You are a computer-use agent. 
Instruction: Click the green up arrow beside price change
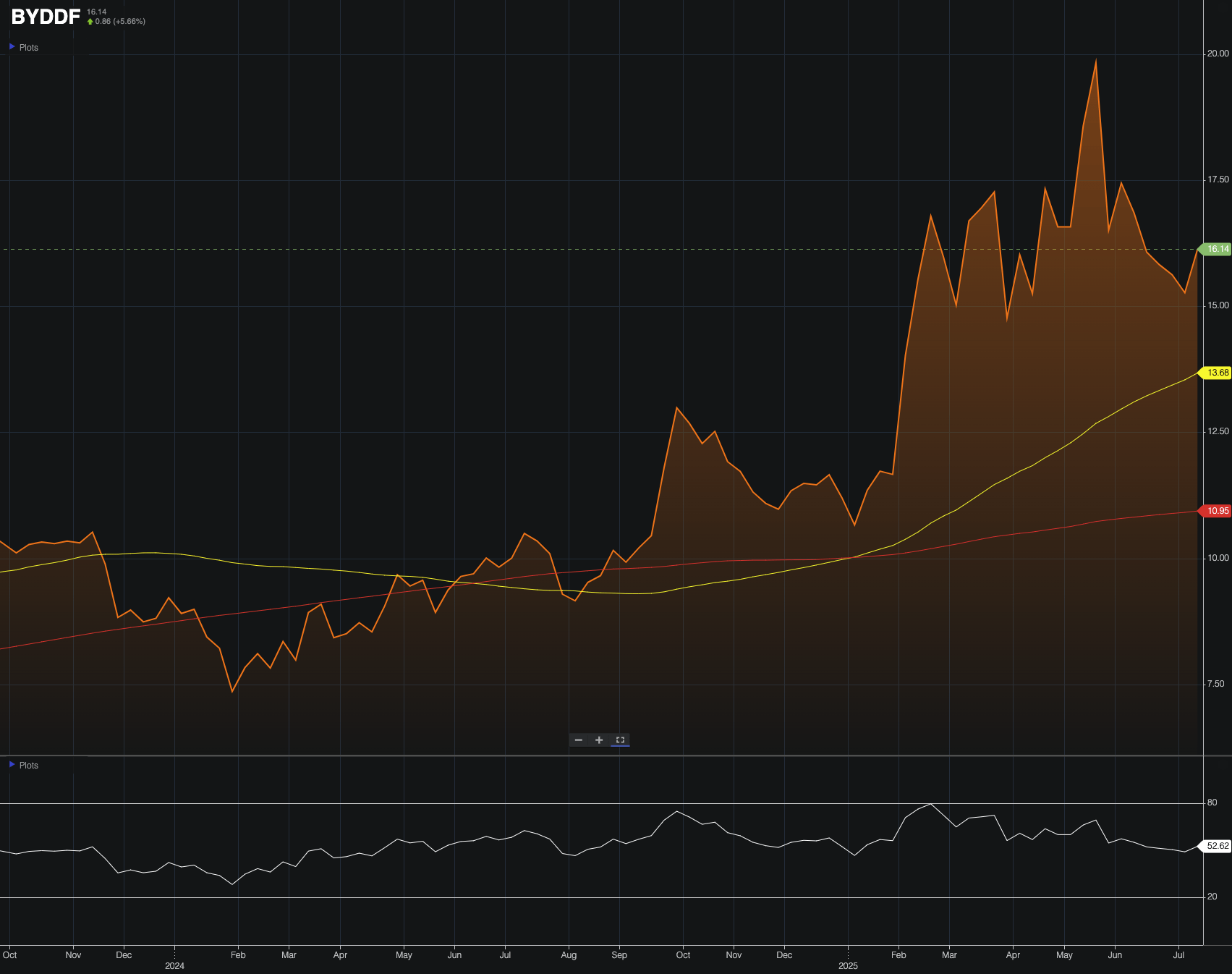tap(90, 22)
